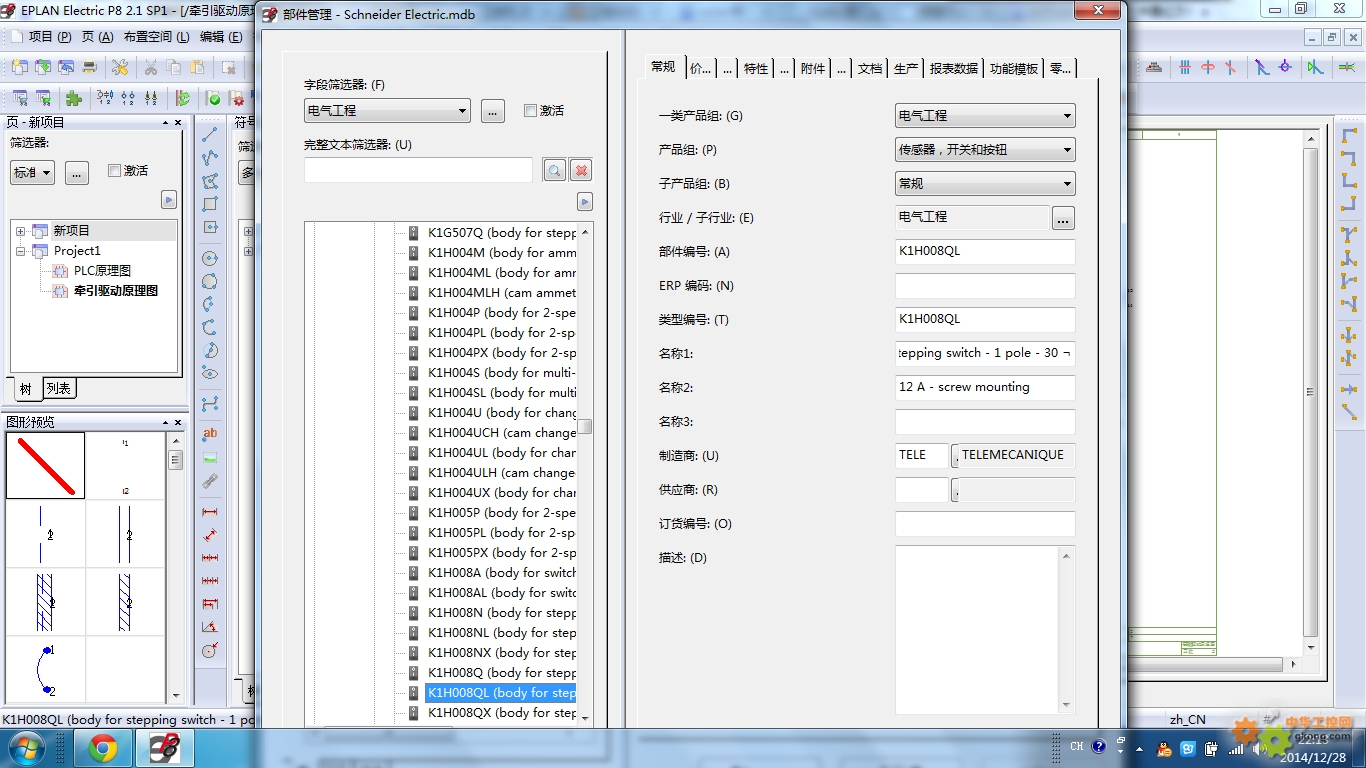Click the 订货编号 input field
This screenshot has width=1366, height=768.
[985, 524]
